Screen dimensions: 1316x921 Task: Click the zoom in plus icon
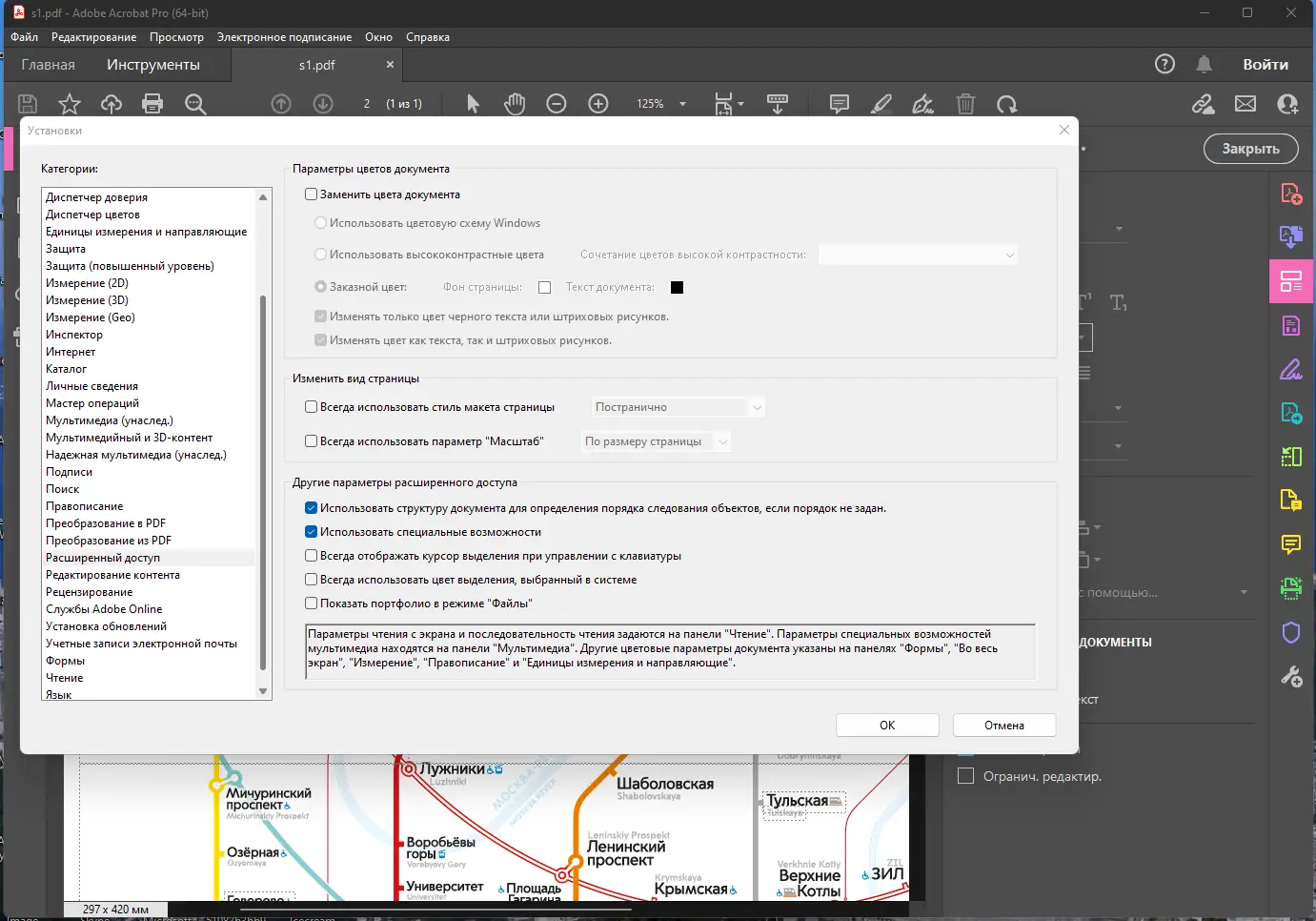coord(598,104)
